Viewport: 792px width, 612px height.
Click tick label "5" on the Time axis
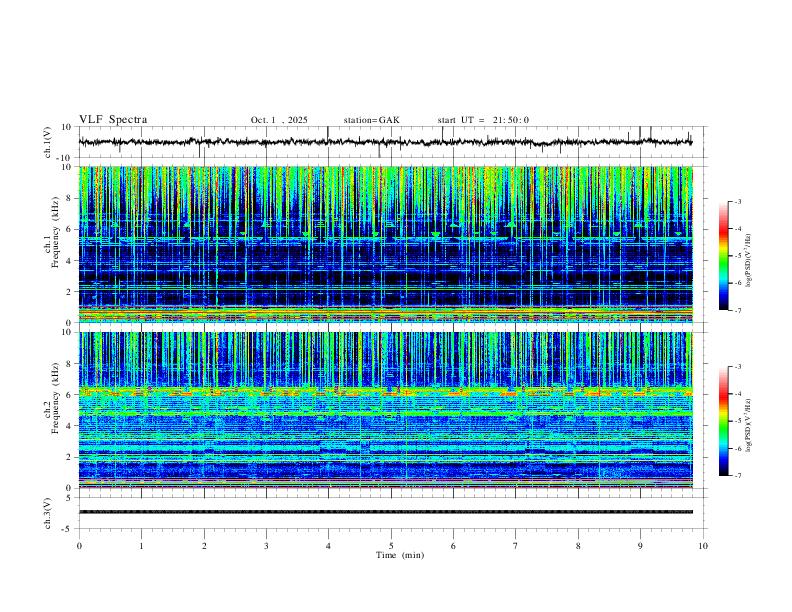tap(391, 546)
